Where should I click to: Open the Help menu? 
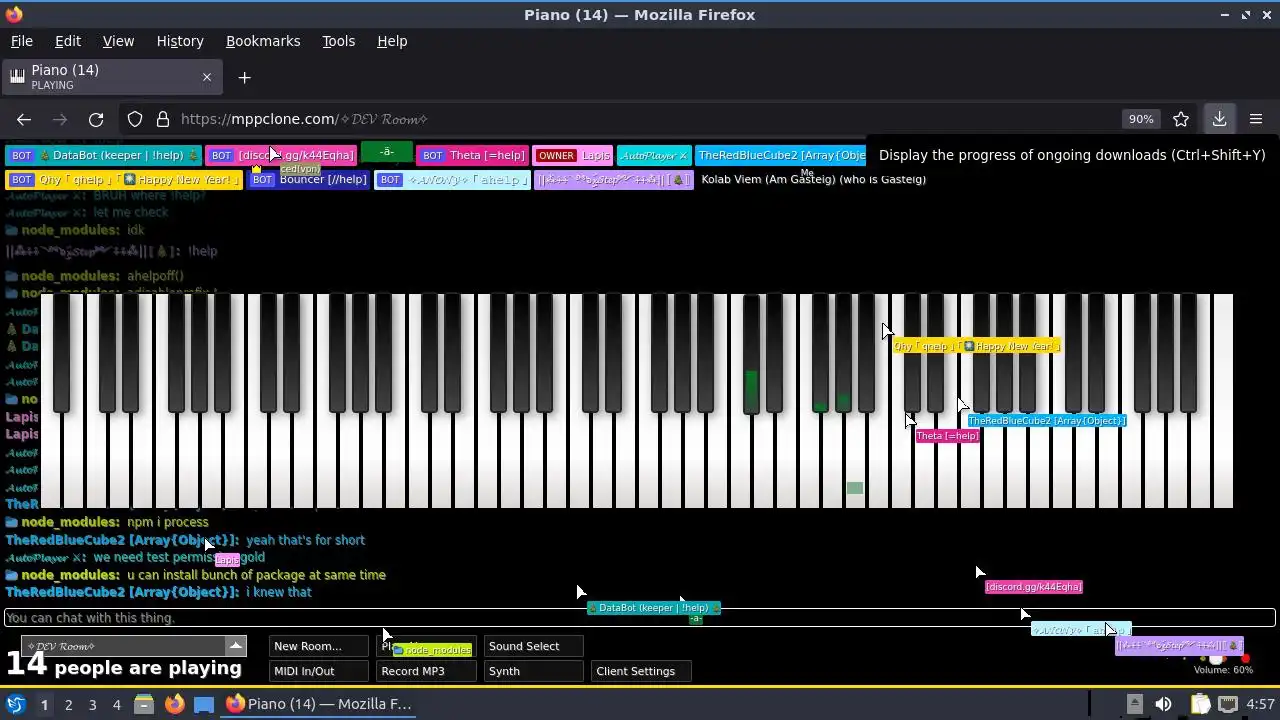point(392,41)
